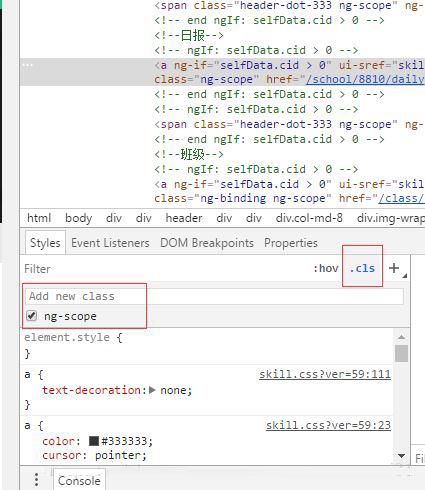Select div.img-wrap in the breadcrumb bar
This screenshot has height=490, width=425.
tap(391, 218)
